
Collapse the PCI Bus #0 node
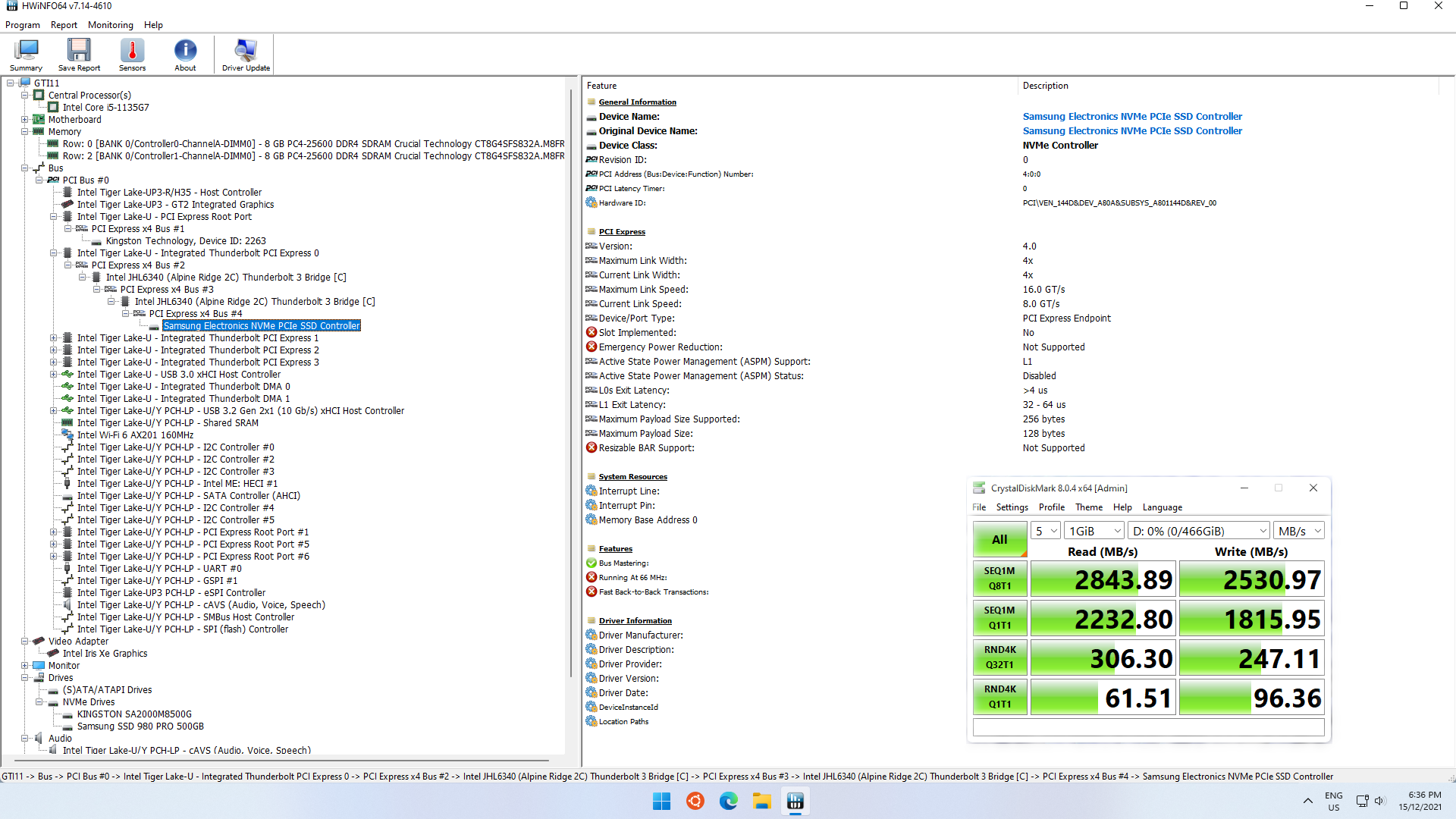pyautogui.click(x=39, y=180)
